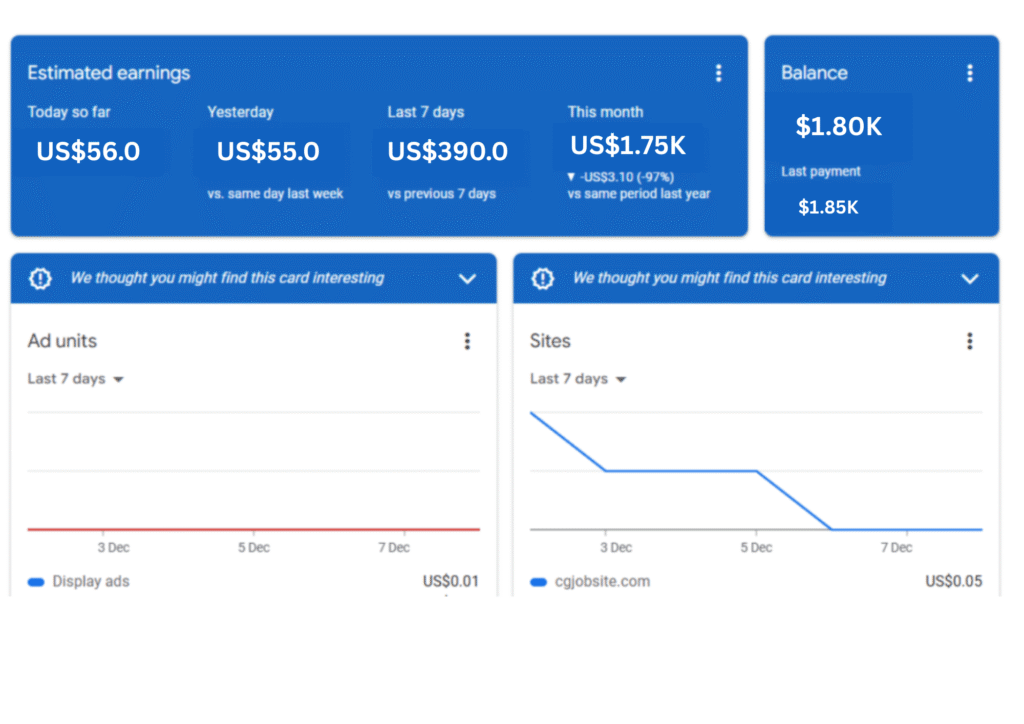Select the cgjobsite.com site label
The image size is (1024, 724).
point(603,582)
